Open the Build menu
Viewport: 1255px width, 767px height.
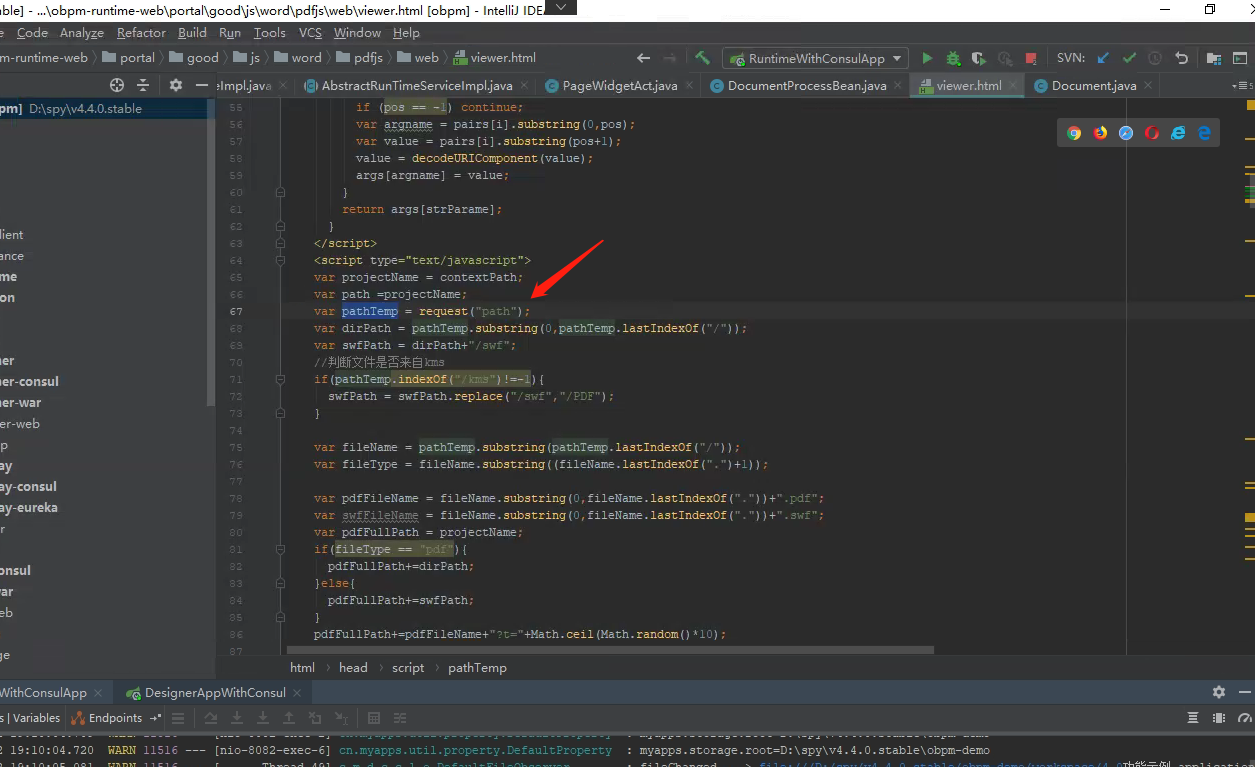[x=192, y=33]
